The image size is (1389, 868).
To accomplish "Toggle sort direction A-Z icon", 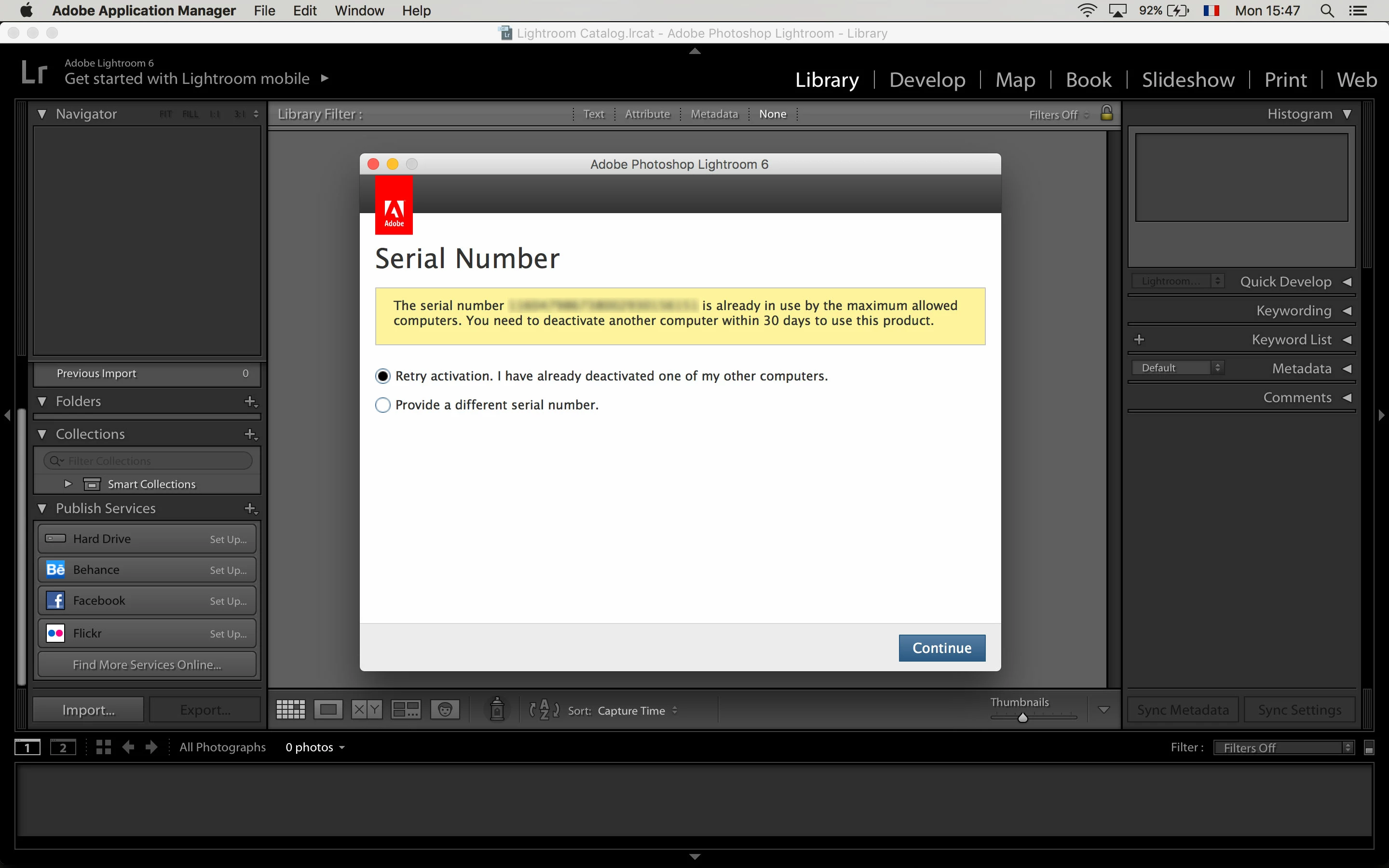I will (x=544, y=710).
